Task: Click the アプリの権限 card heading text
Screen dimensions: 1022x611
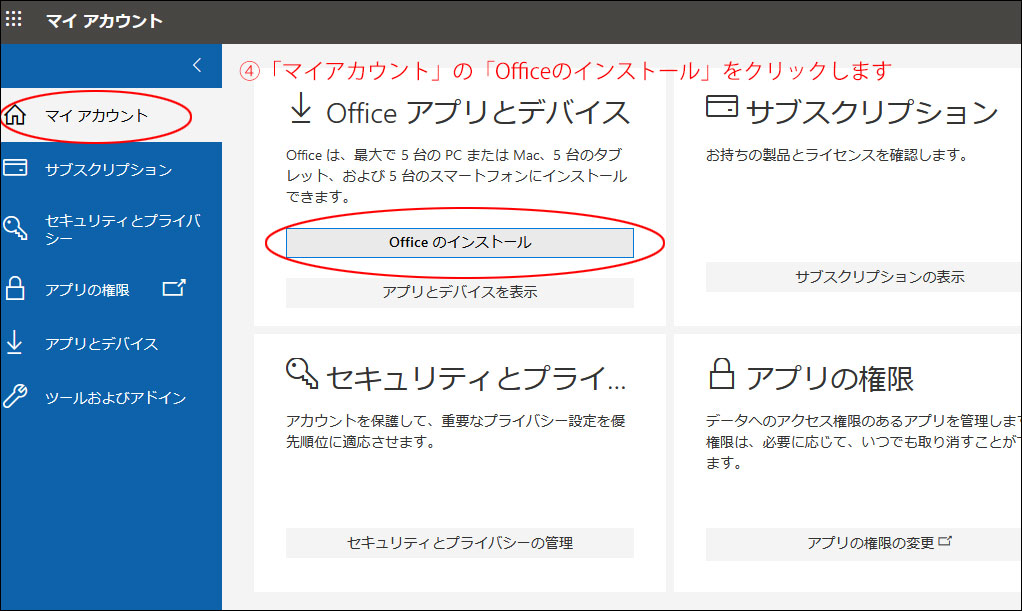Action: (830, 378)
